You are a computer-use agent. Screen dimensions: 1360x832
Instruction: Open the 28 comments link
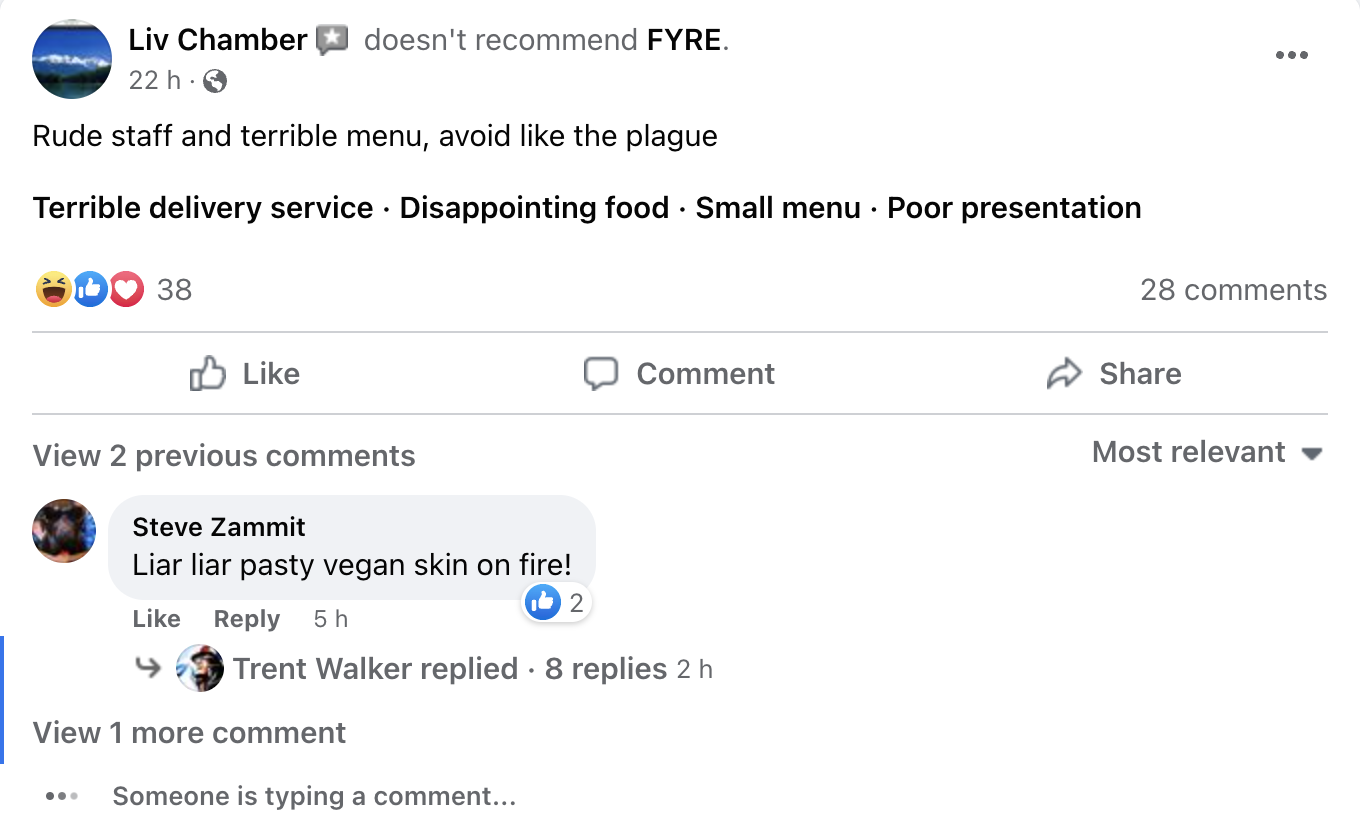pyautogui.click(x=1233, y=290)
